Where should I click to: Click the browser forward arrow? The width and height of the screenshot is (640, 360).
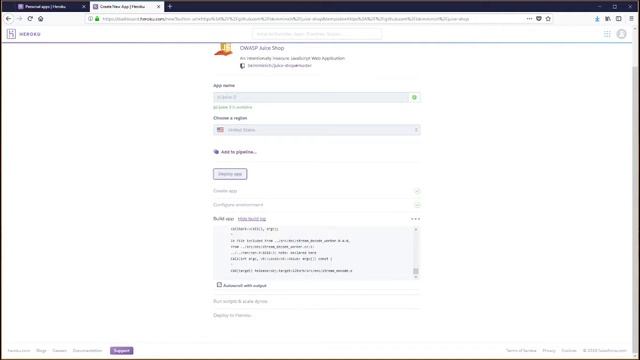pos(20,19)
